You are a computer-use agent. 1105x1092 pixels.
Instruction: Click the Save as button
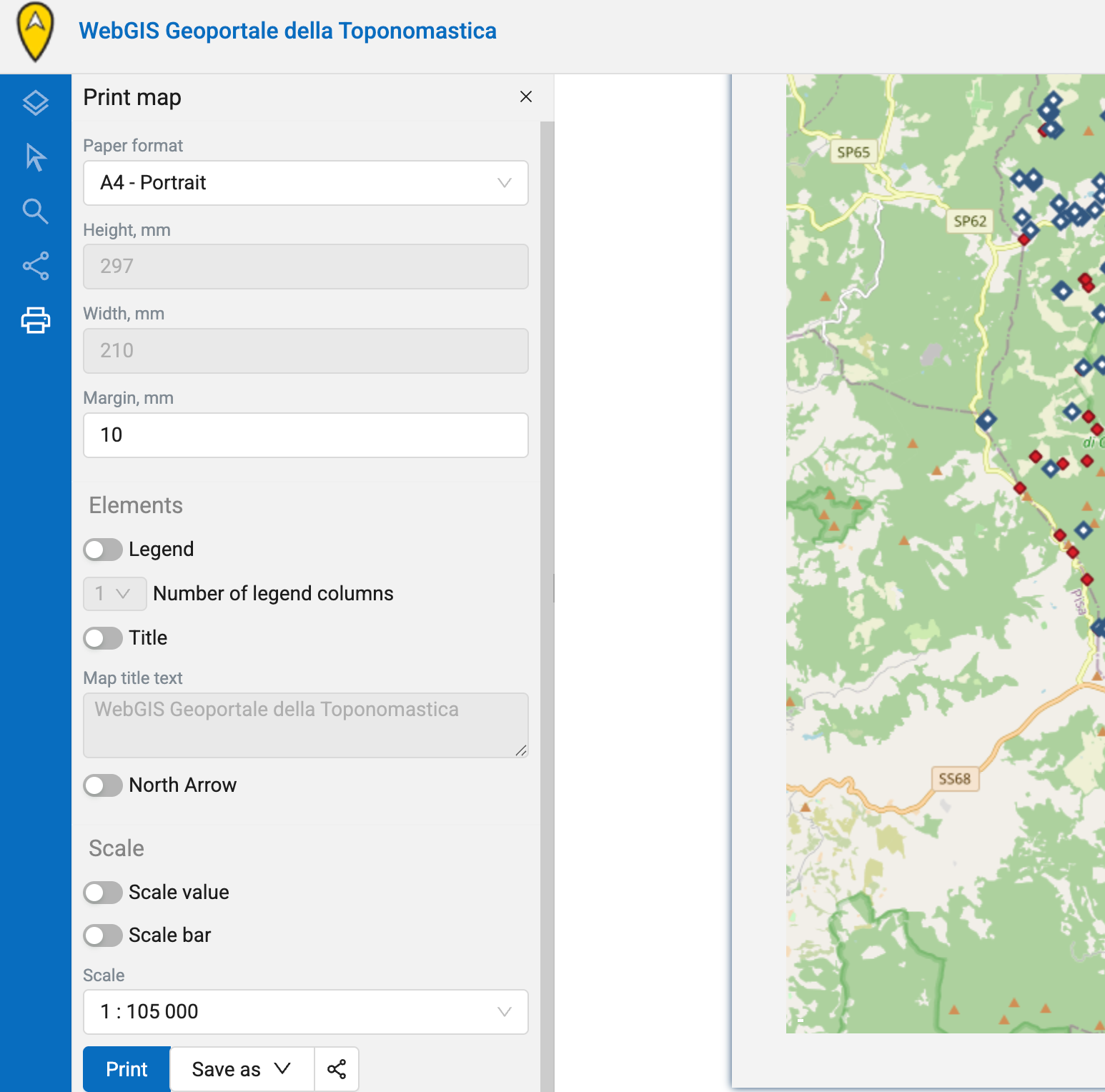click(226, 1068)
